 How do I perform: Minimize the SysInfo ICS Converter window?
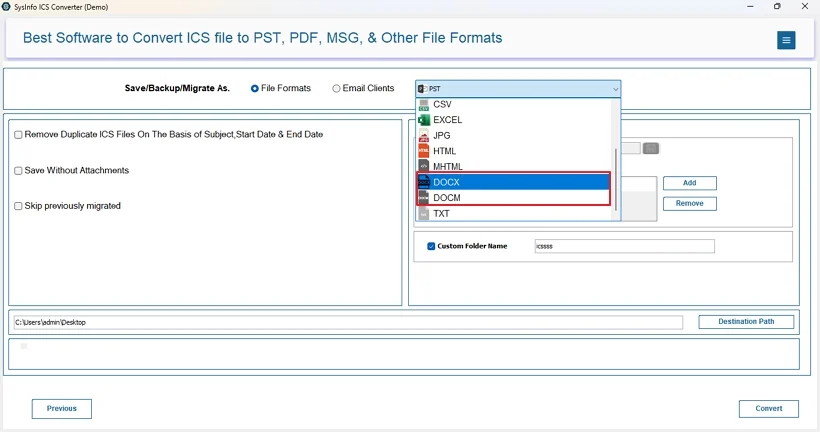point(750,7)
